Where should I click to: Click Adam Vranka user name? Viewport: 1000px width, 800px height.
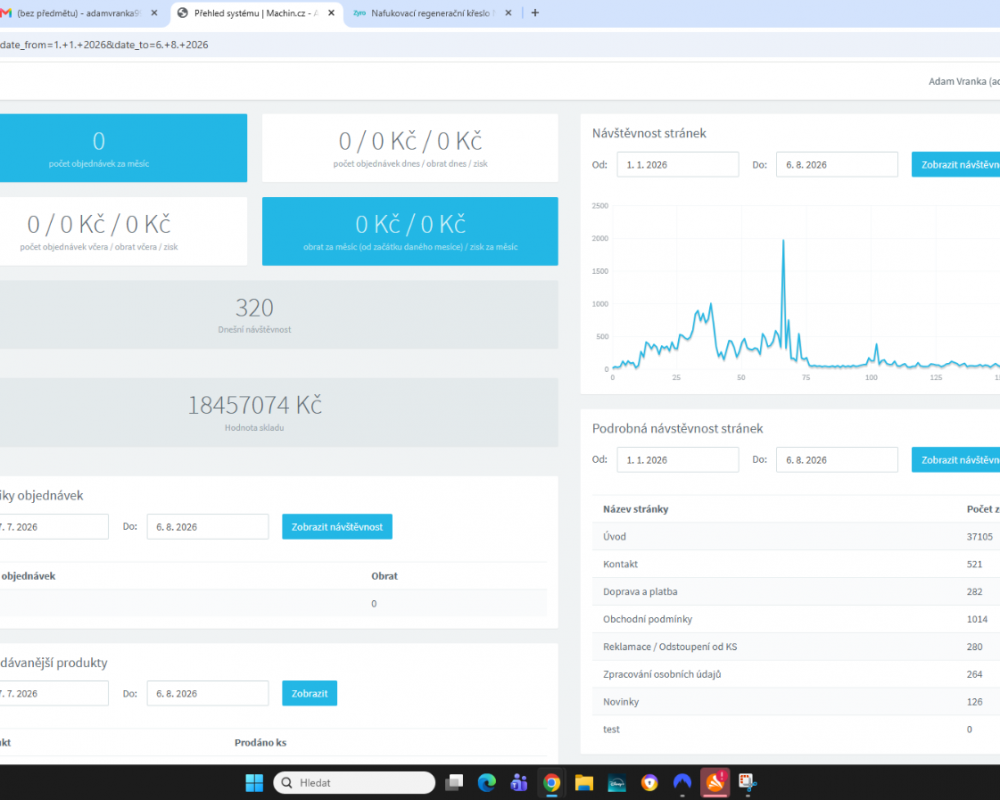(x=964, y=81)
